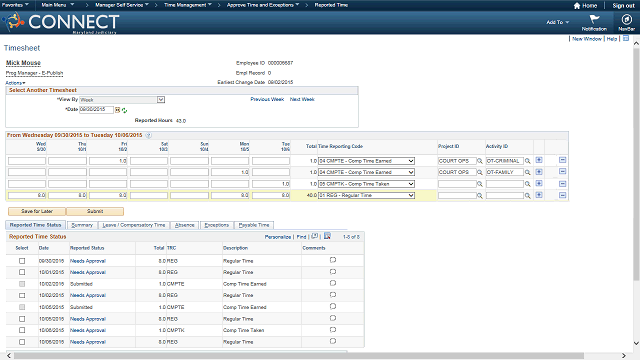The width and height of the screenshot is (640, 360).
Task: Click Wed 9/30 hours cell in Regular Time row
Action: pyautogui.click(x=27, y=196)
